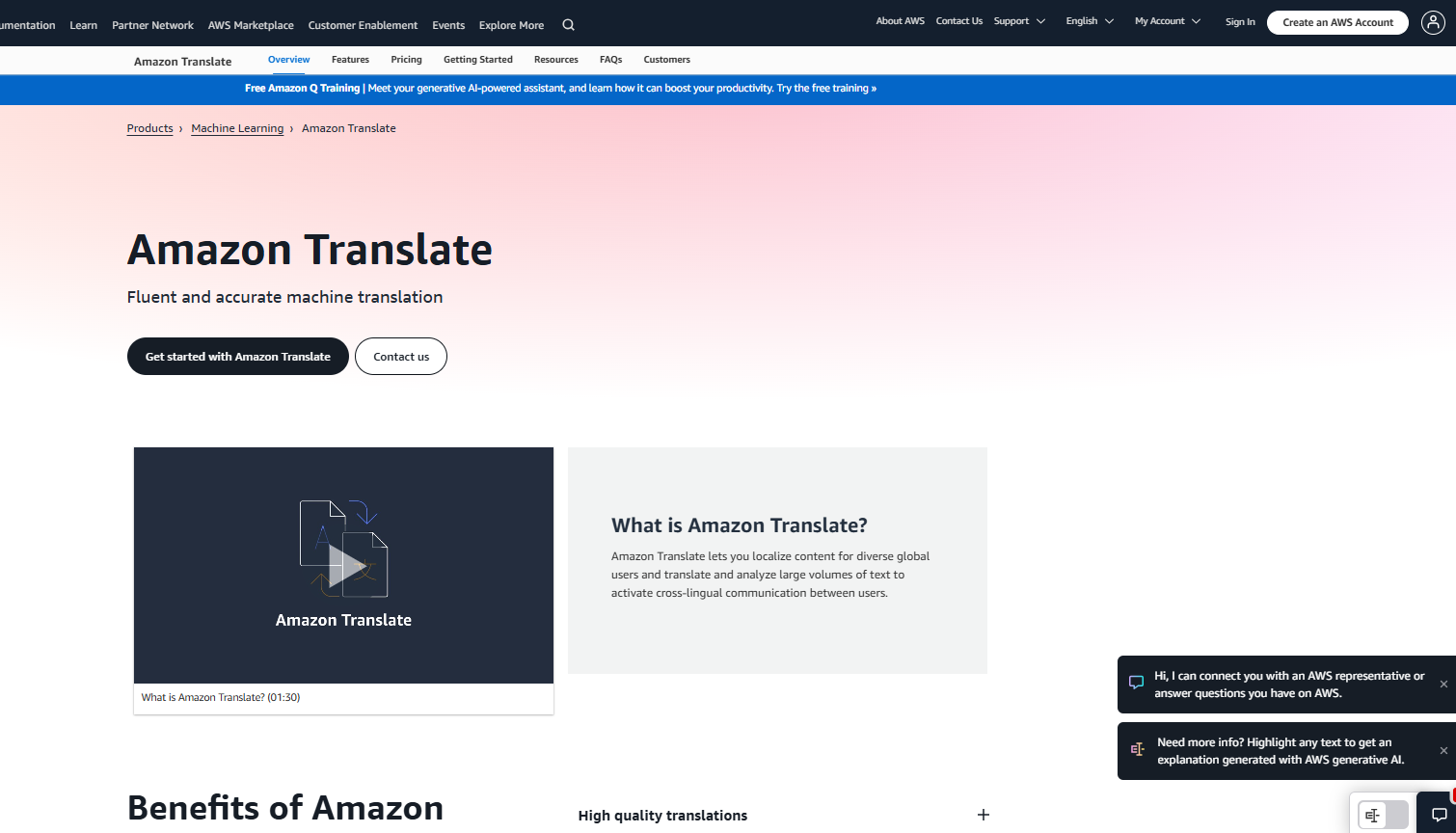Open the Support dropdown menu

(1019, 21)
